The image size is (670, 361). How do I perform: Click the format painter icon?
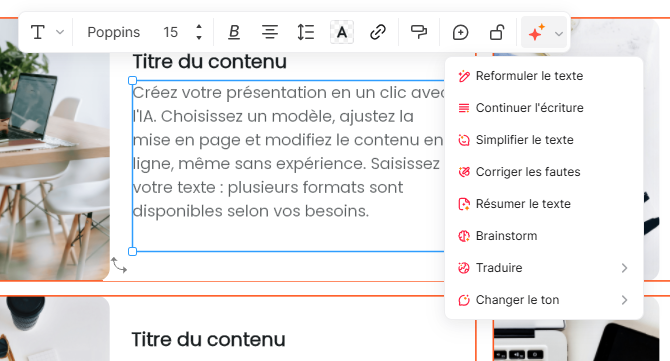(x=419, y=32)
